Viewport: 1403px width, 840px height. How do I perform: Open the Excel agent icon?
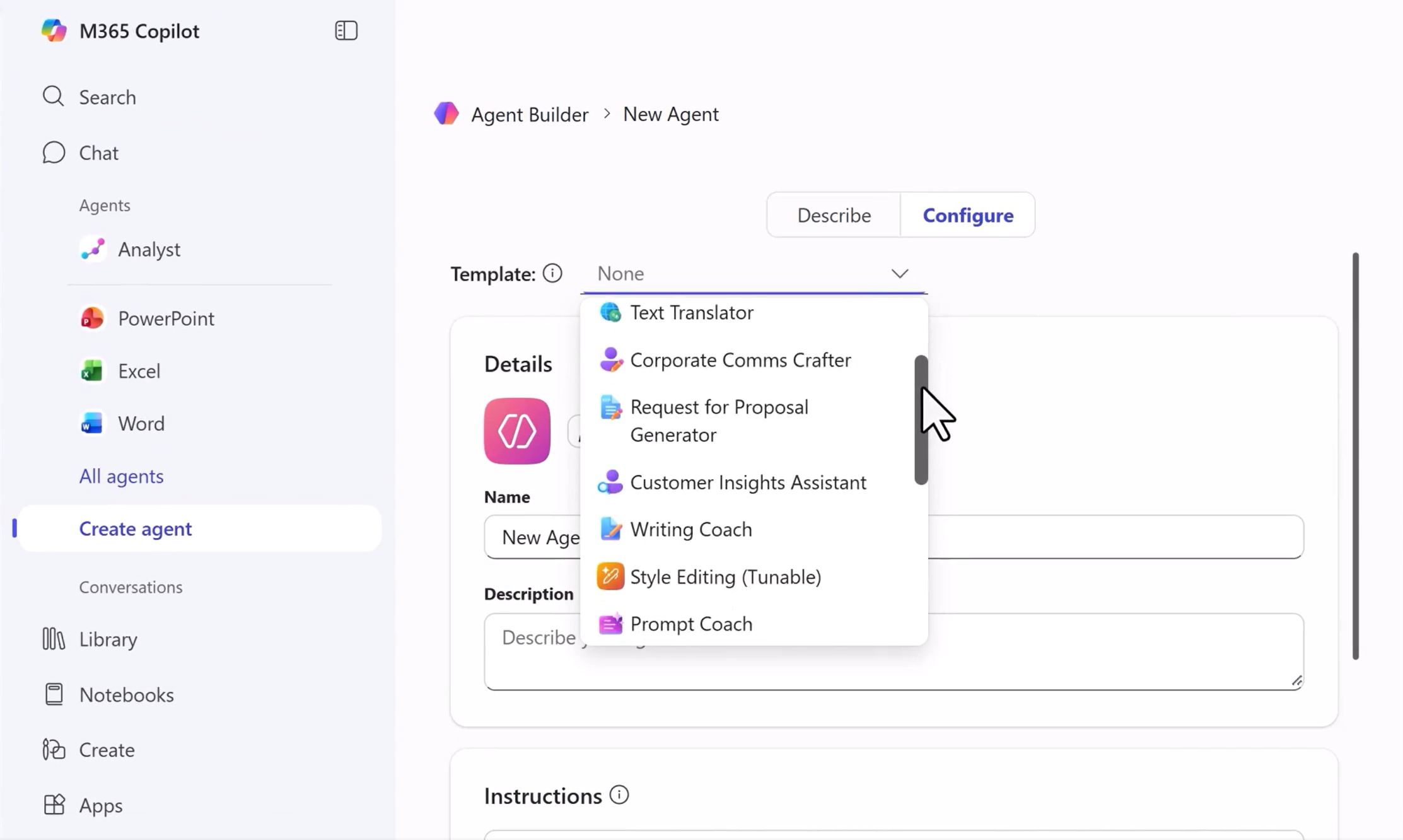[92, 371]
